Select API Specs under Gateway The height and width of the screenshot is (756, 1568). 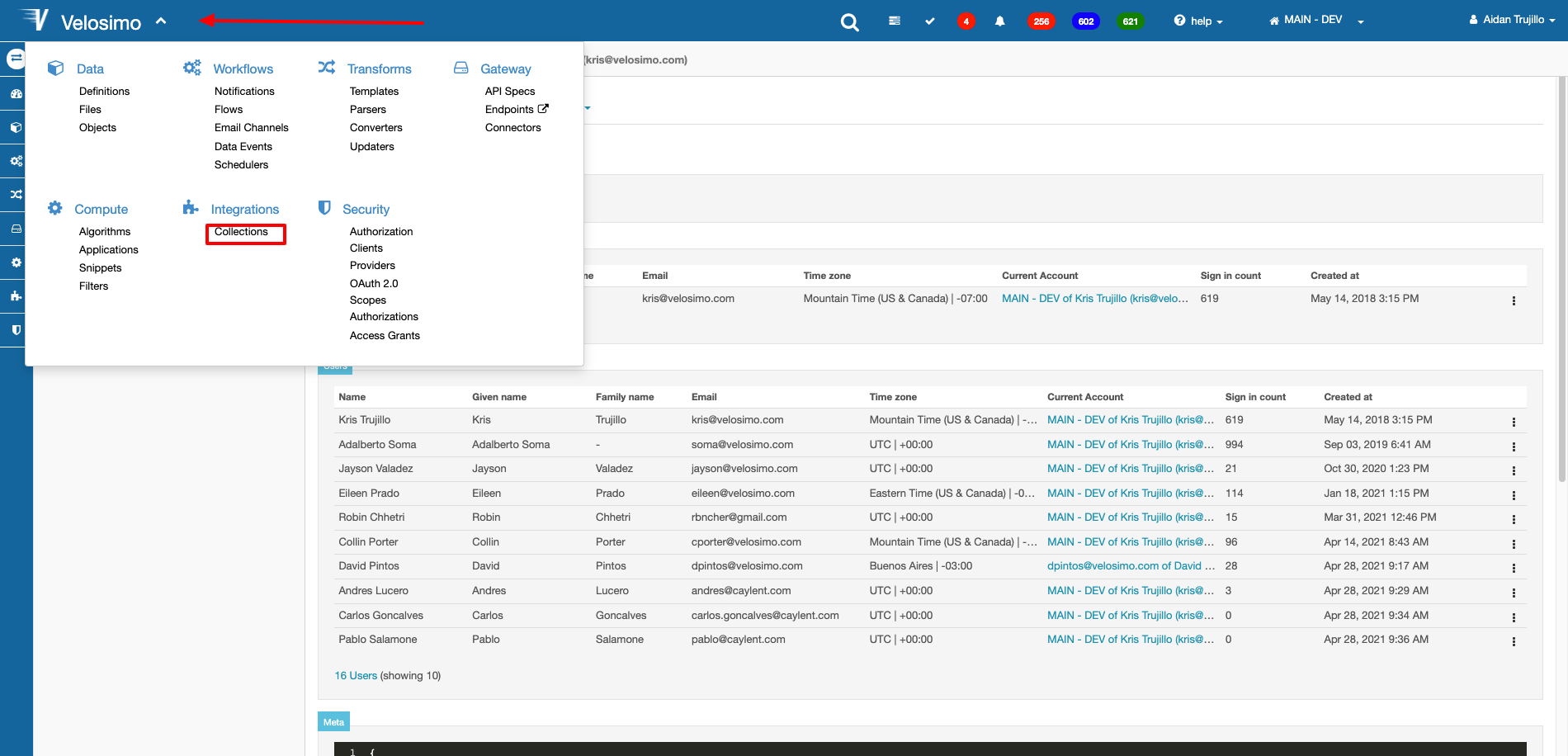click(x=509, y=92)
